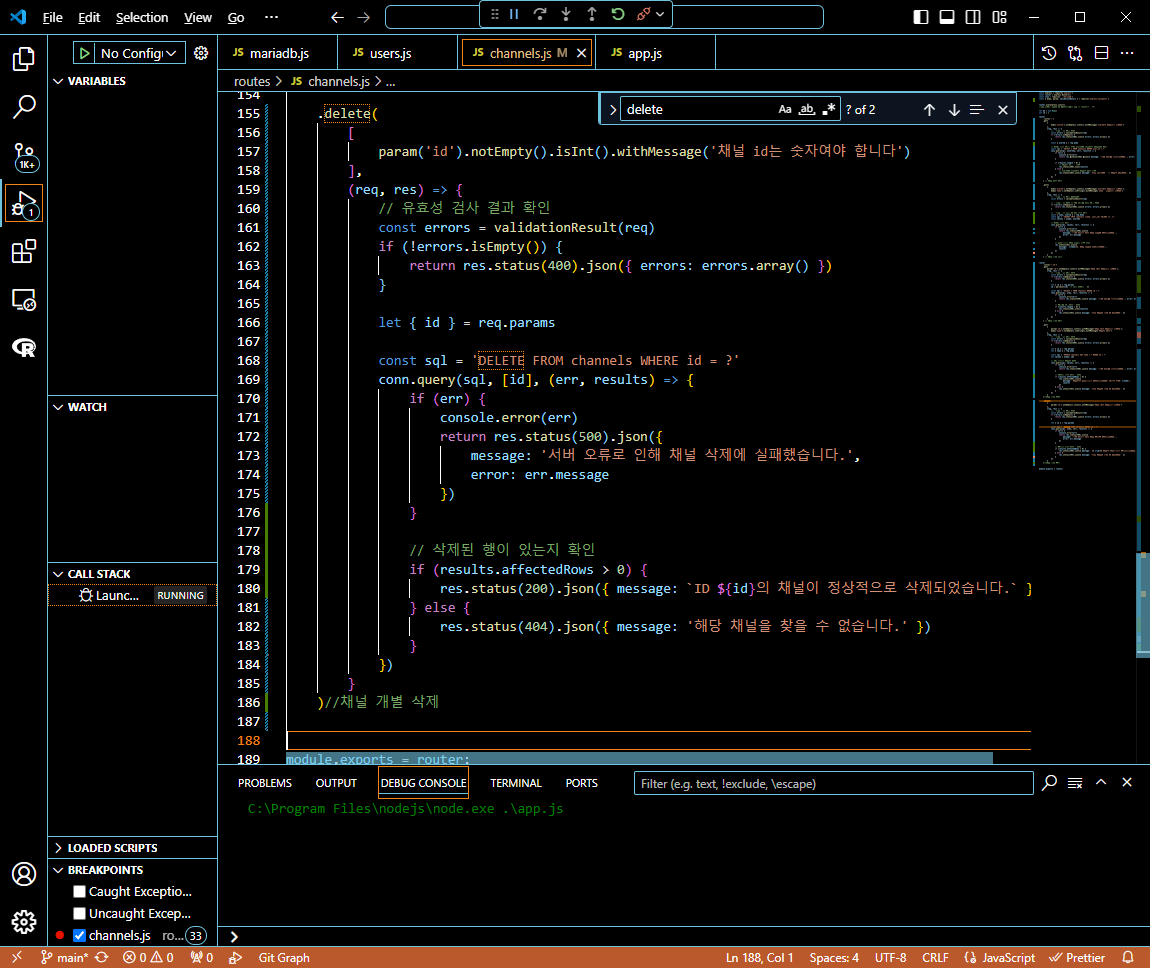Go back in navigation history
The image size is (1150, 968).
tap(337, 17)
